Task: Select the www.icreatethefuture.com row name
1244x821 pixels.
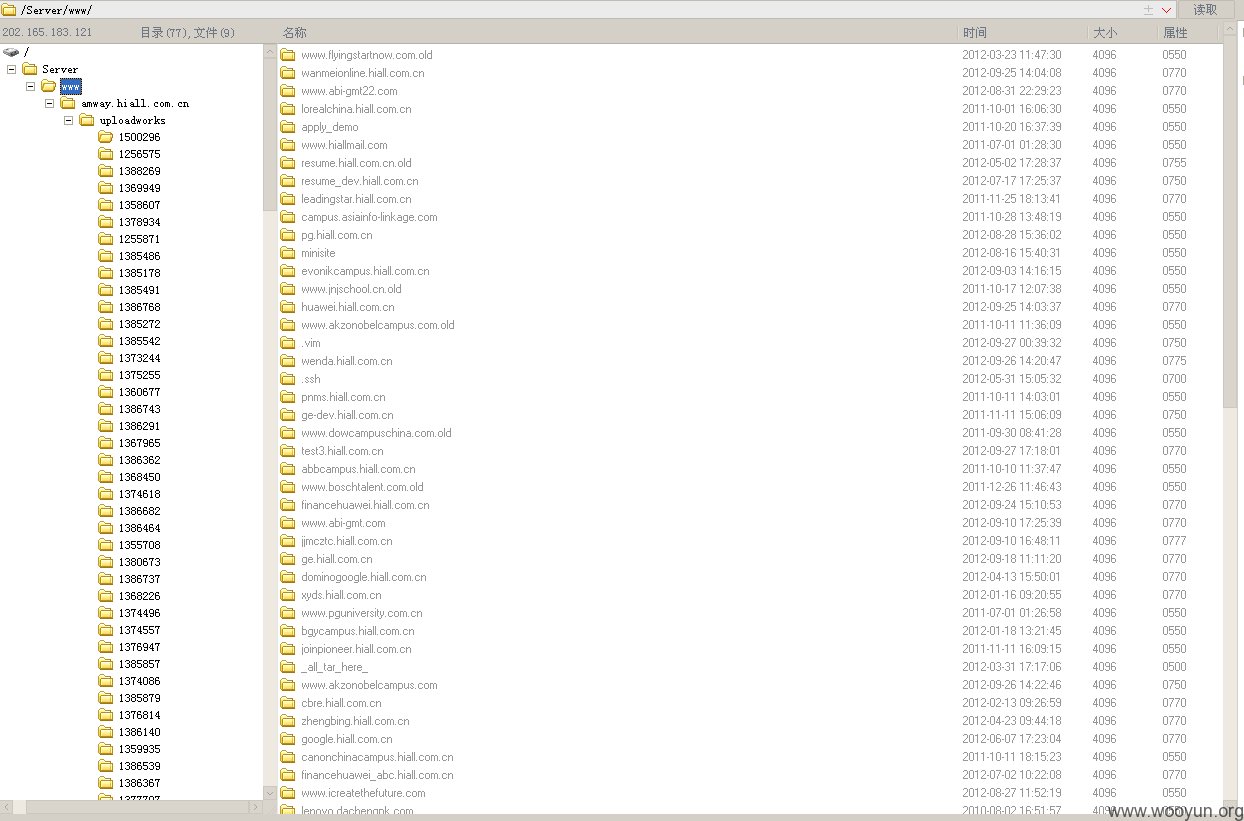Action: [x=363, y=793]
